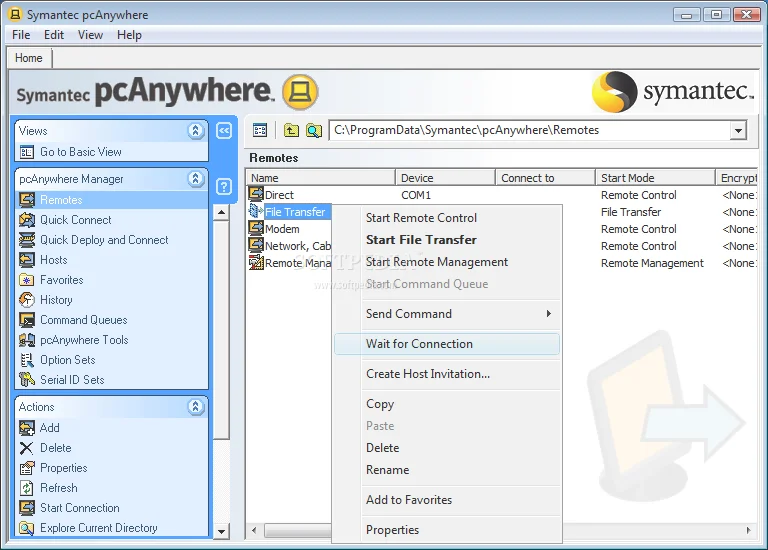Screen dimensions: 768x550
Task: Click the blue help question mark icon
Action: tap(224, 186)
